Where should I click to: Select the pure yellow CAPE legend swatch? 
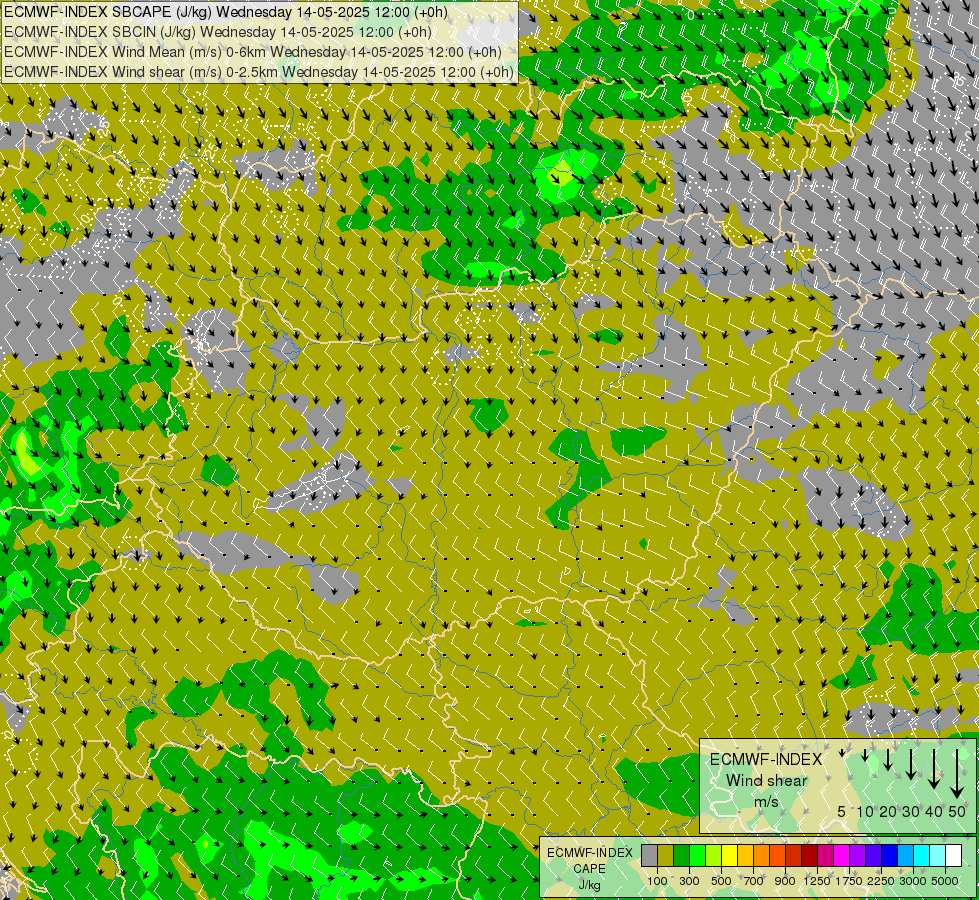pos(730,856)
